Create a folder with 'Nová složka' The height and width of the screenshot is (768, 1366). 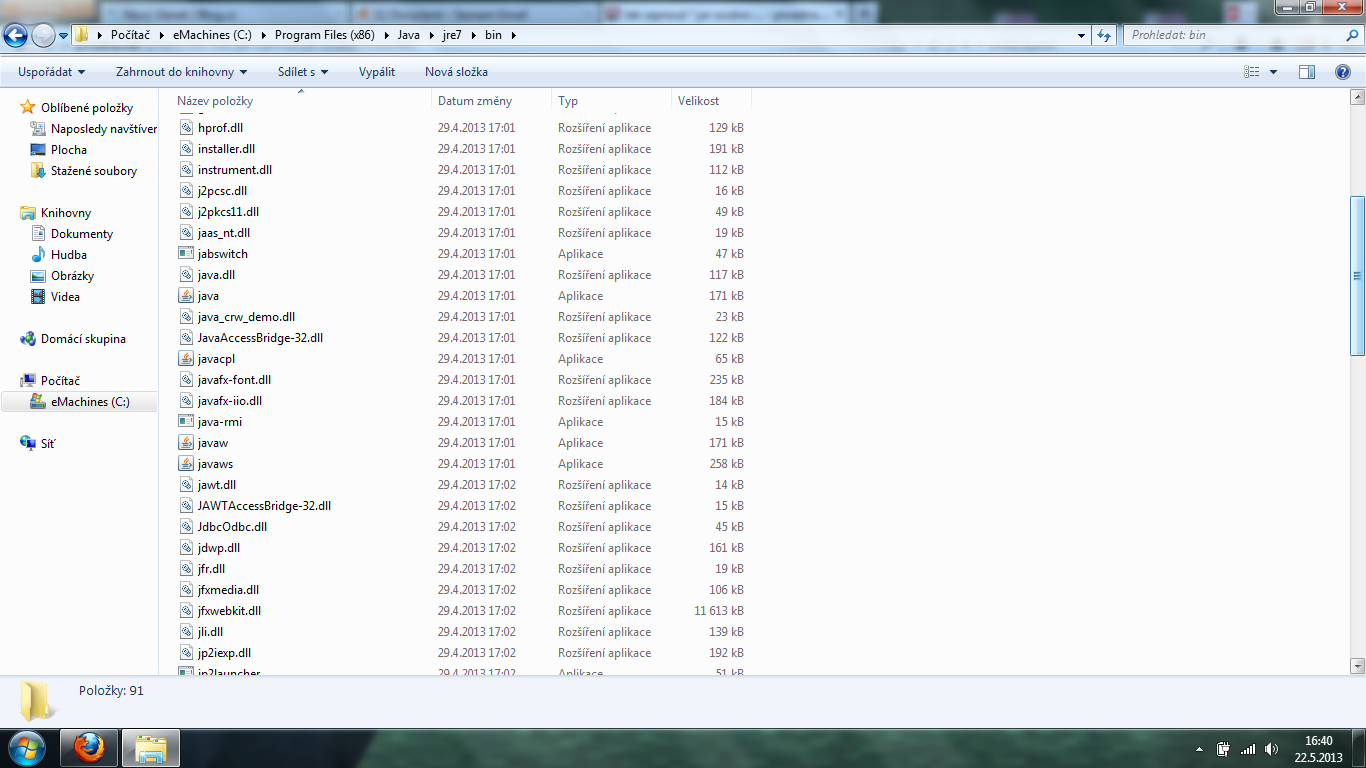tap(456, 72)
